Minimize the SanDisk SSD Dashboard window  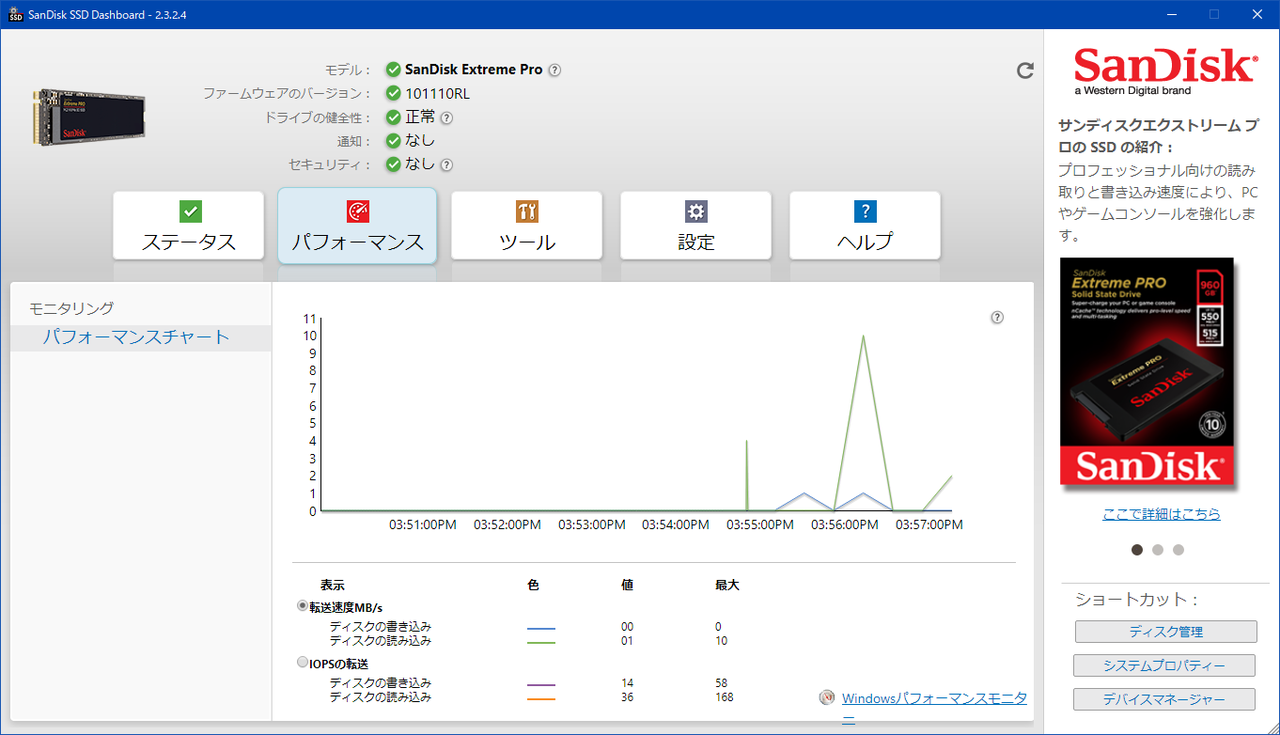pos(1169,14)
